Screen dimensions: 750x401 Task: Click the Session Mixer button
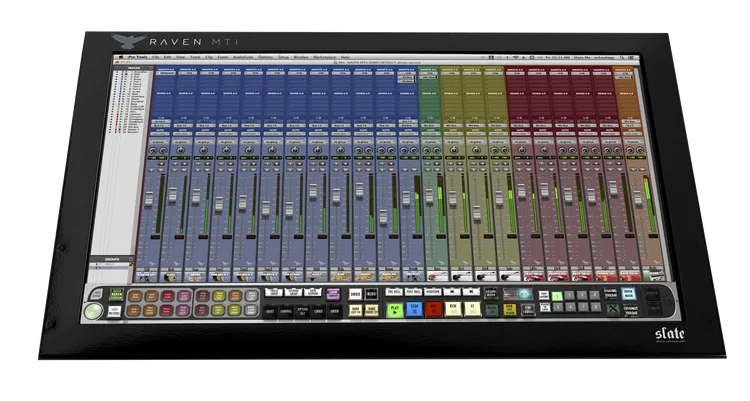tap(491, 293)
